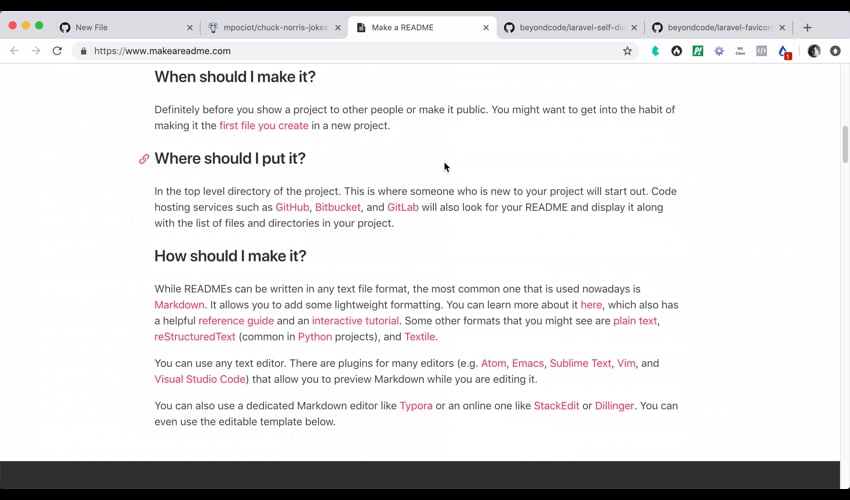Switch to the mpociot/chuck-norris-jokes tab

pos(274,28)
